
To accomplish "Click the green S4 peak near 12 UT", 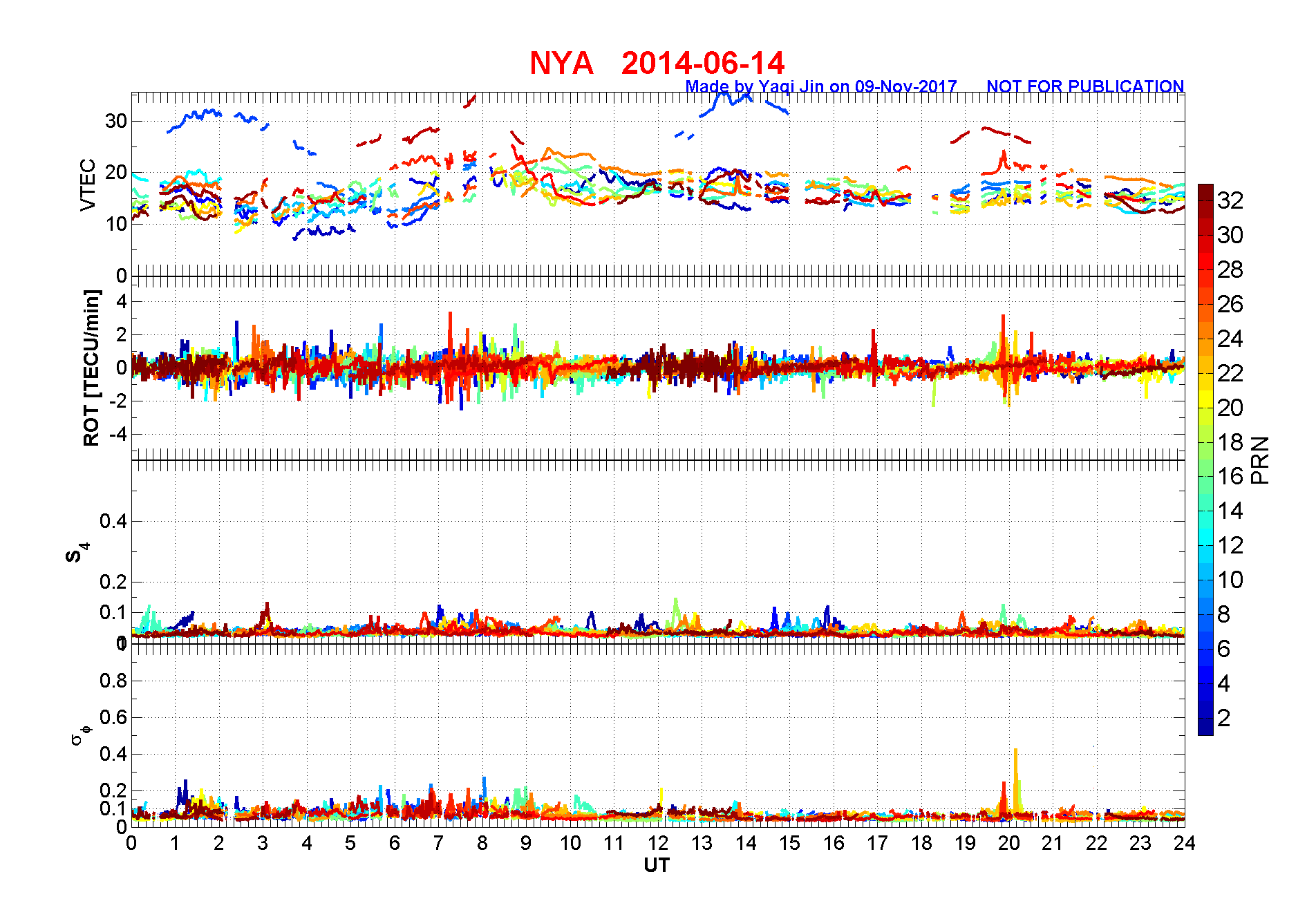I will [x=675, y=612].
